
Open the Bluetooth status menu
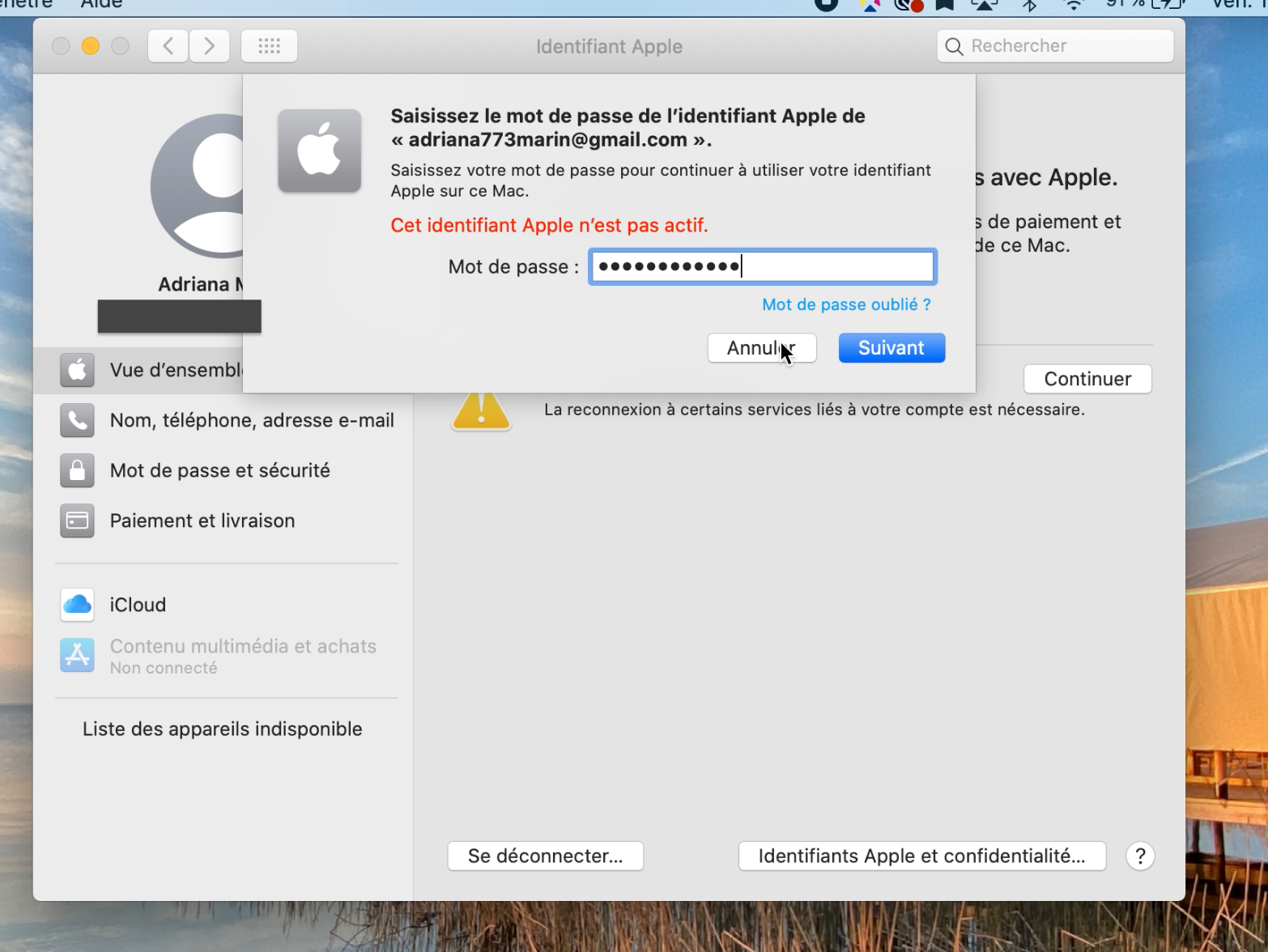(1030, 5)
